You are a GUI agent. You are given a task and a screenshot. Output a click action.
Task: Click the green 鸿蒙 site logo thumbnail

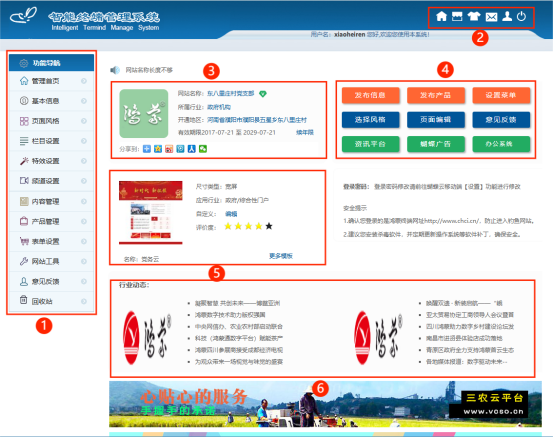coord(144,113)
